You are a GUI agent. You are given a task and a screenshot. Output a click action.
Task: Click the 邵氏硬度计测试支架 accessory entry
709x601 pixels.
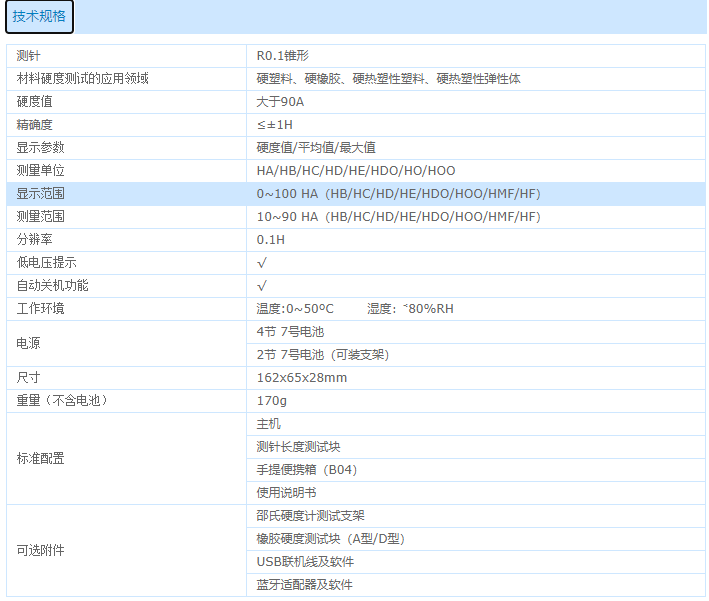(x=310, y=516)
